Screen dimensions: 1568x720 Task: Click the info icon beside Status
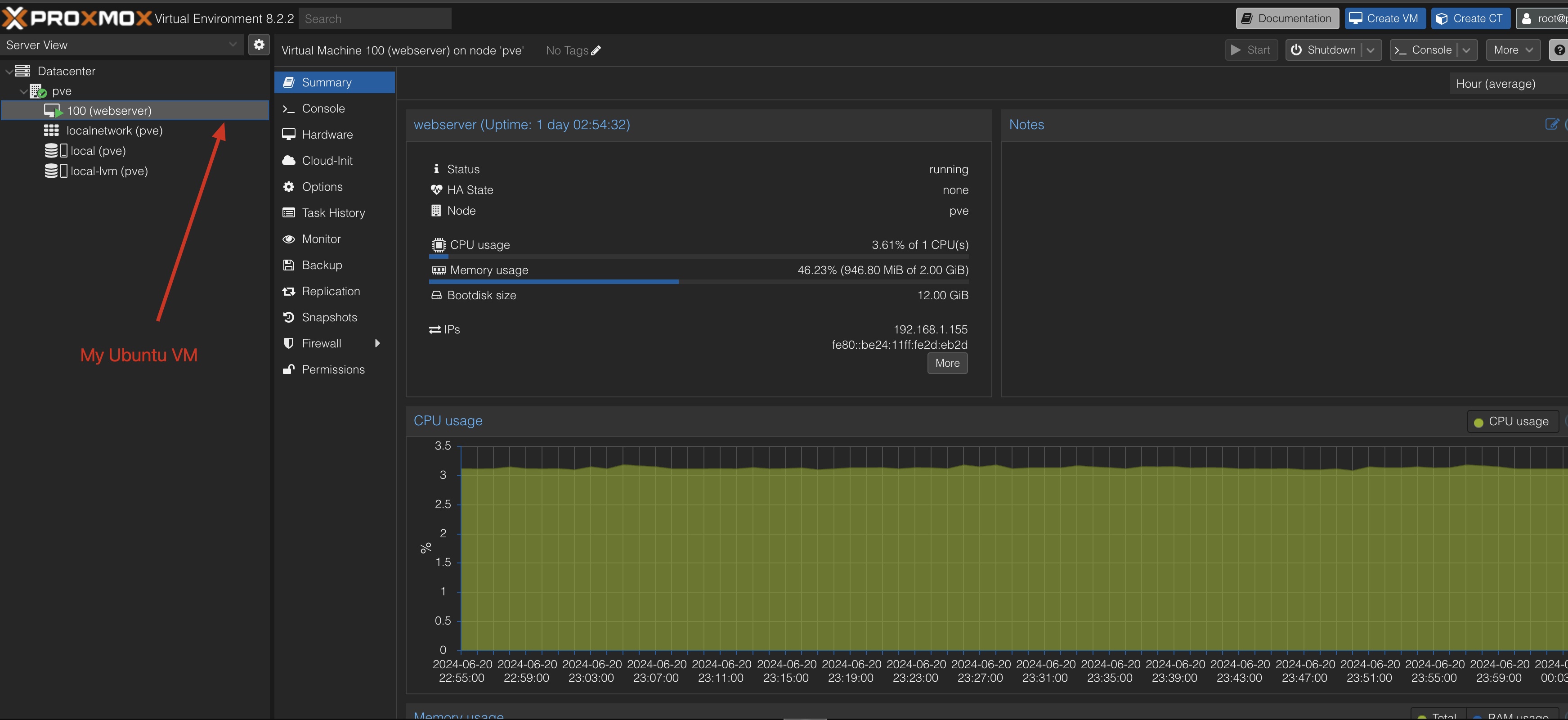(436, 169)
